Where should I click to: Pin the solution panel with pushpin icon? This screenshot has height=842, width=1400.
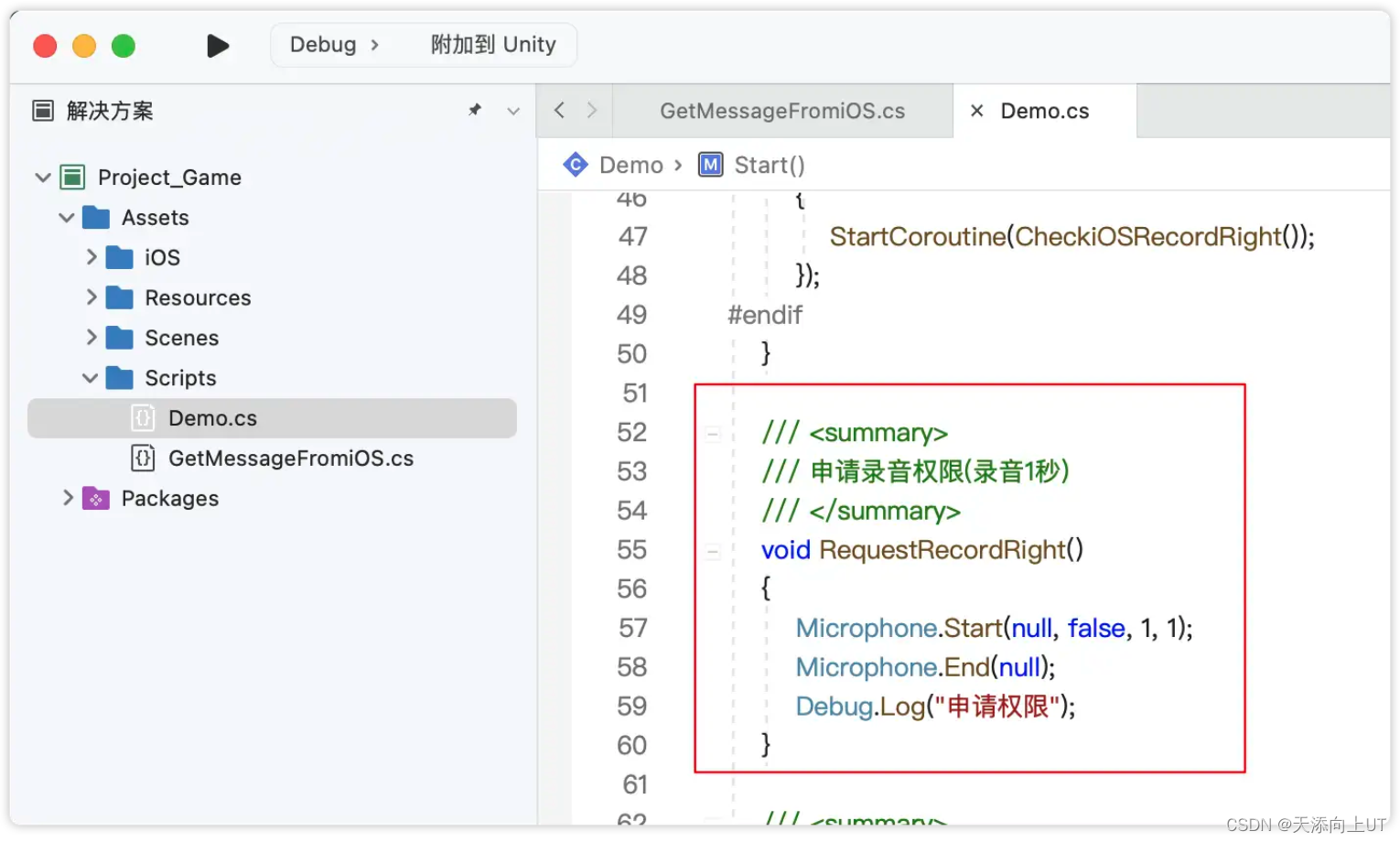coord(475,110)
